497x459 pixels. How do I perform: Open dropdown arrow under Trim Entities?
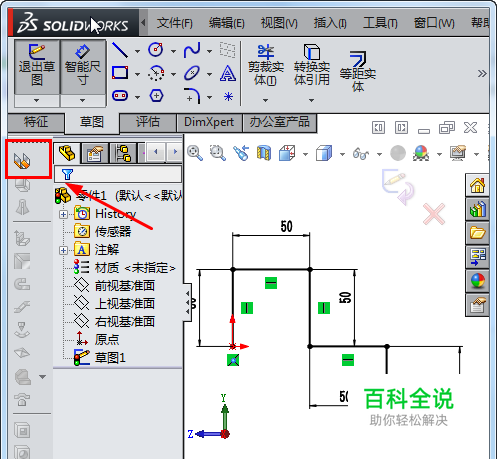click(x=265, y=100)
